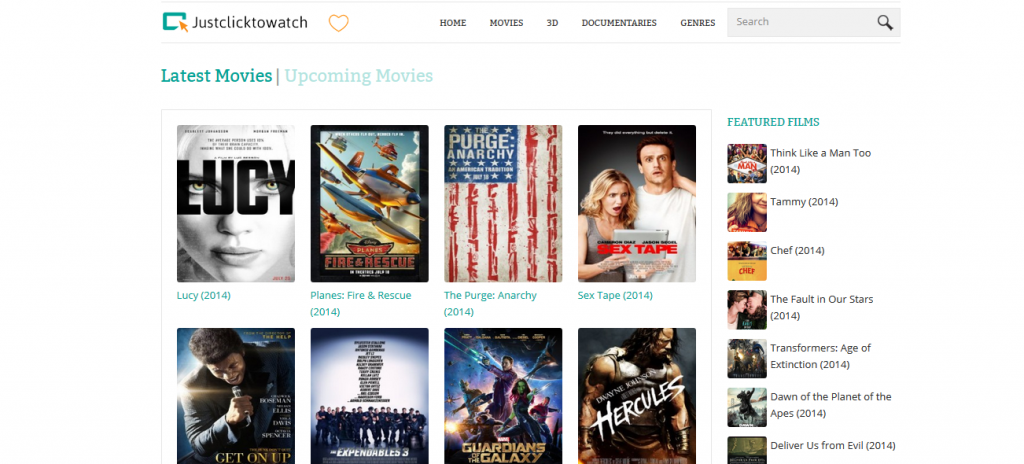Screen dimensions: 1024x464
Task: Open the Planes Fire & Rescue poster
Action: [370, 203]
